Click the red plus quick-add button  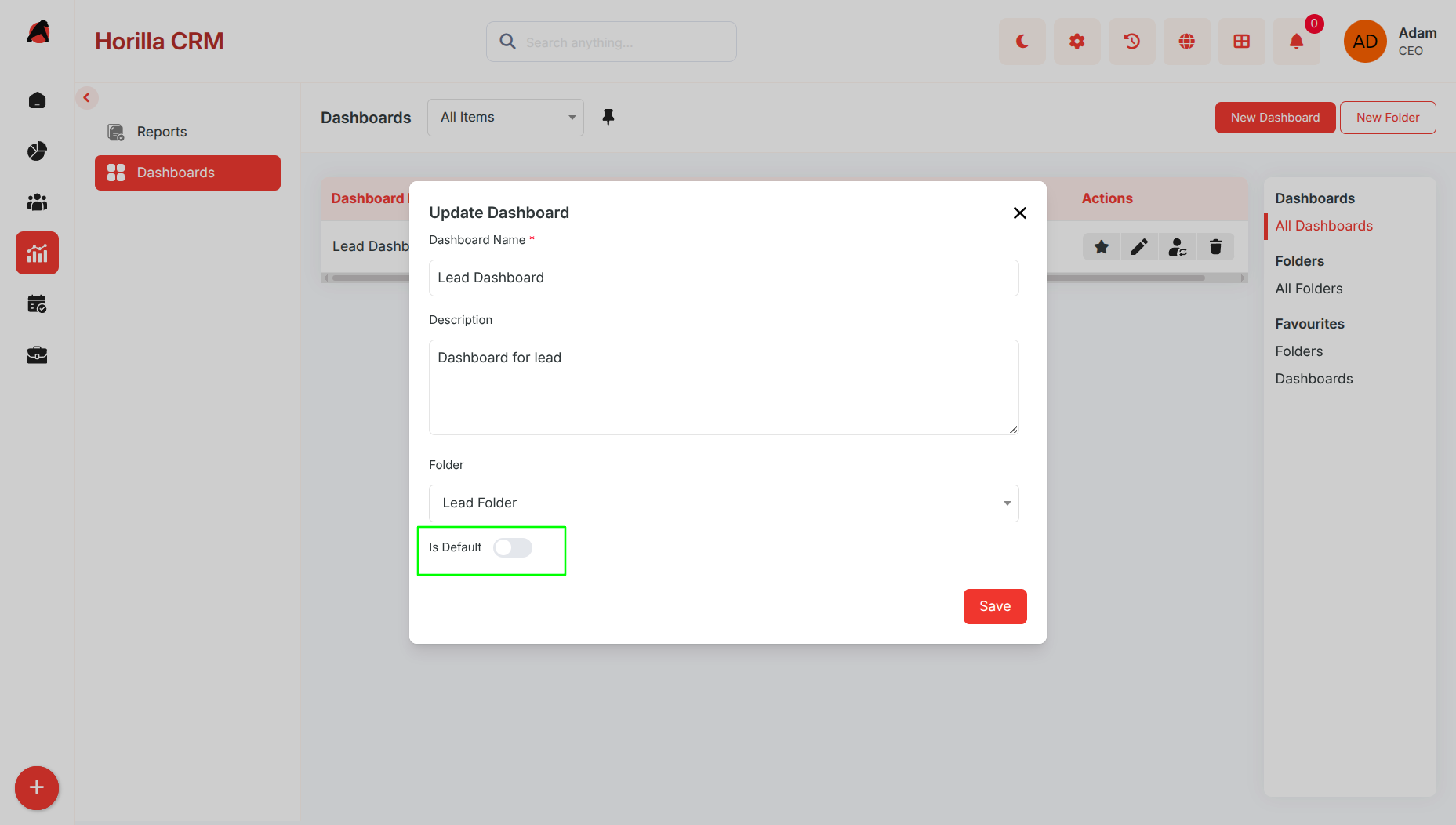pyautogui.click(x=37, y=788)
